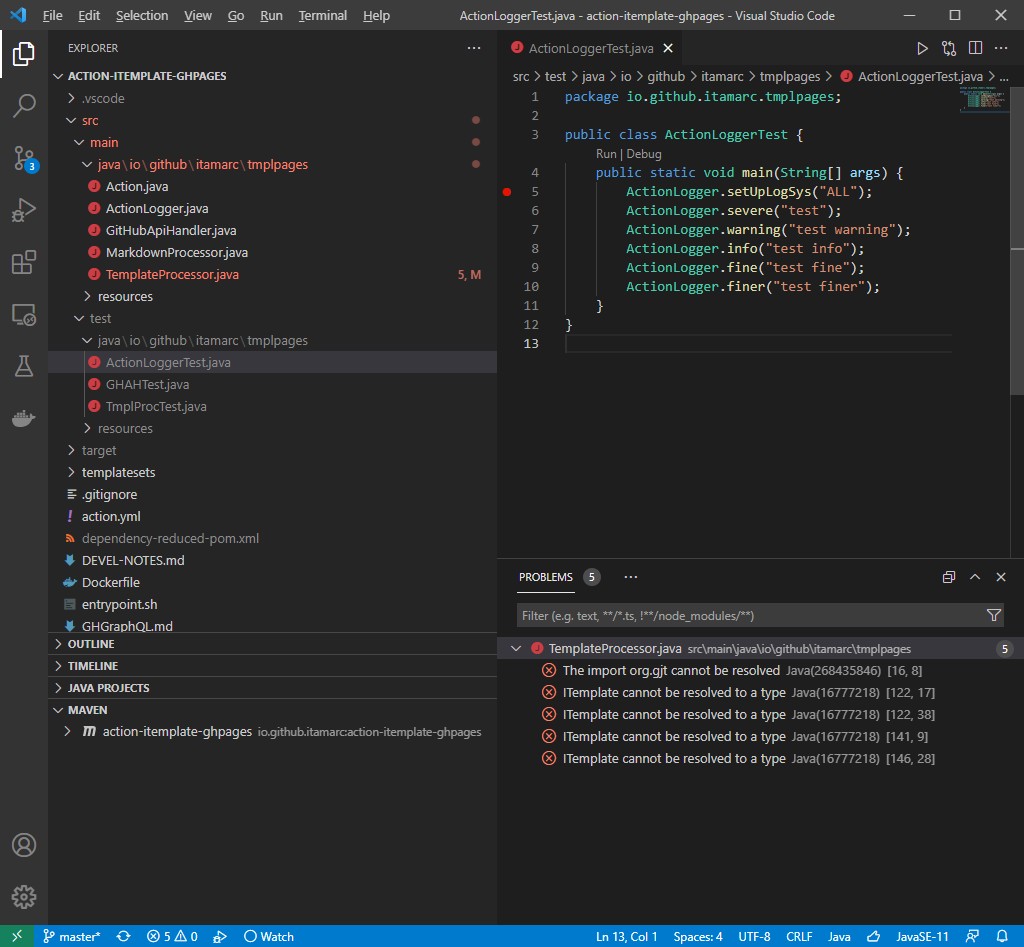Screen dimensions: 1024x947
Task: Select the PROBLEMS panel tab
Action: [545, 577]
